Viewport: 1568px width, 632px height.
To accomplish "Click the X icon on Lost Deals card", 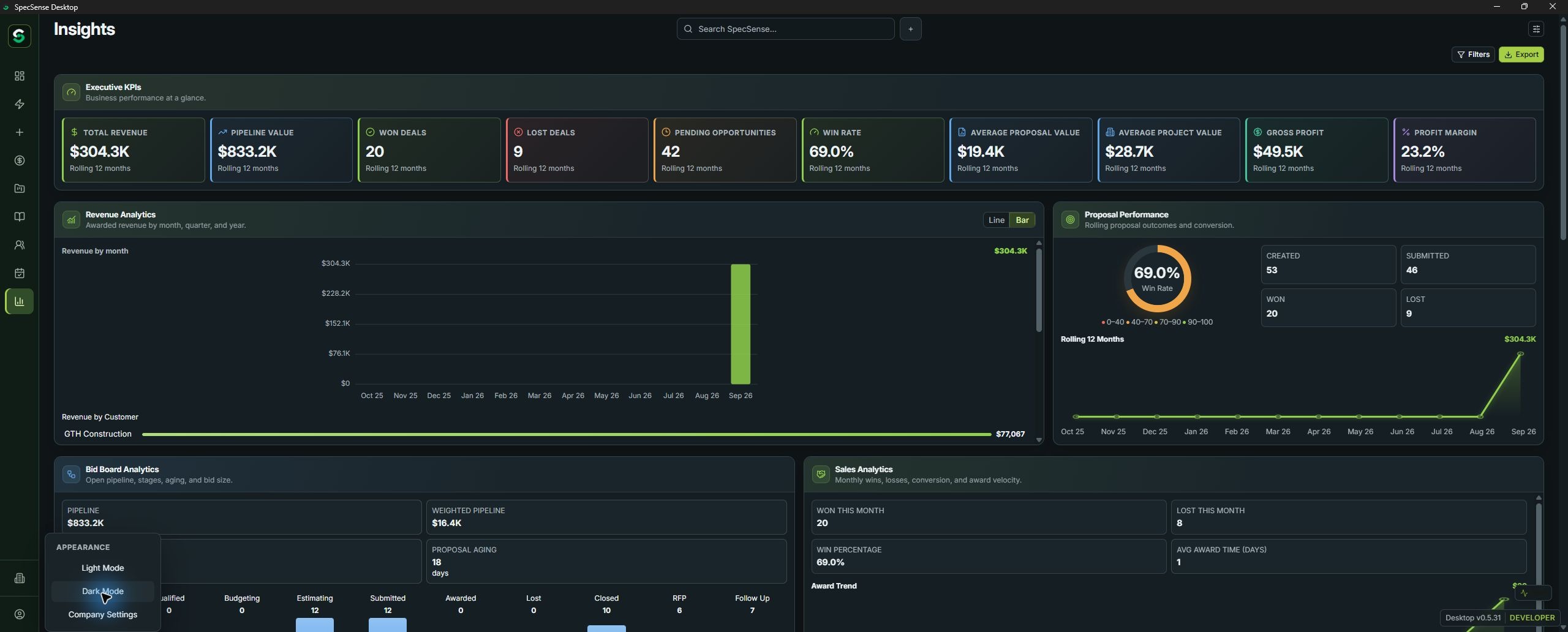I will pyautogui.click(x=518, y=132).
